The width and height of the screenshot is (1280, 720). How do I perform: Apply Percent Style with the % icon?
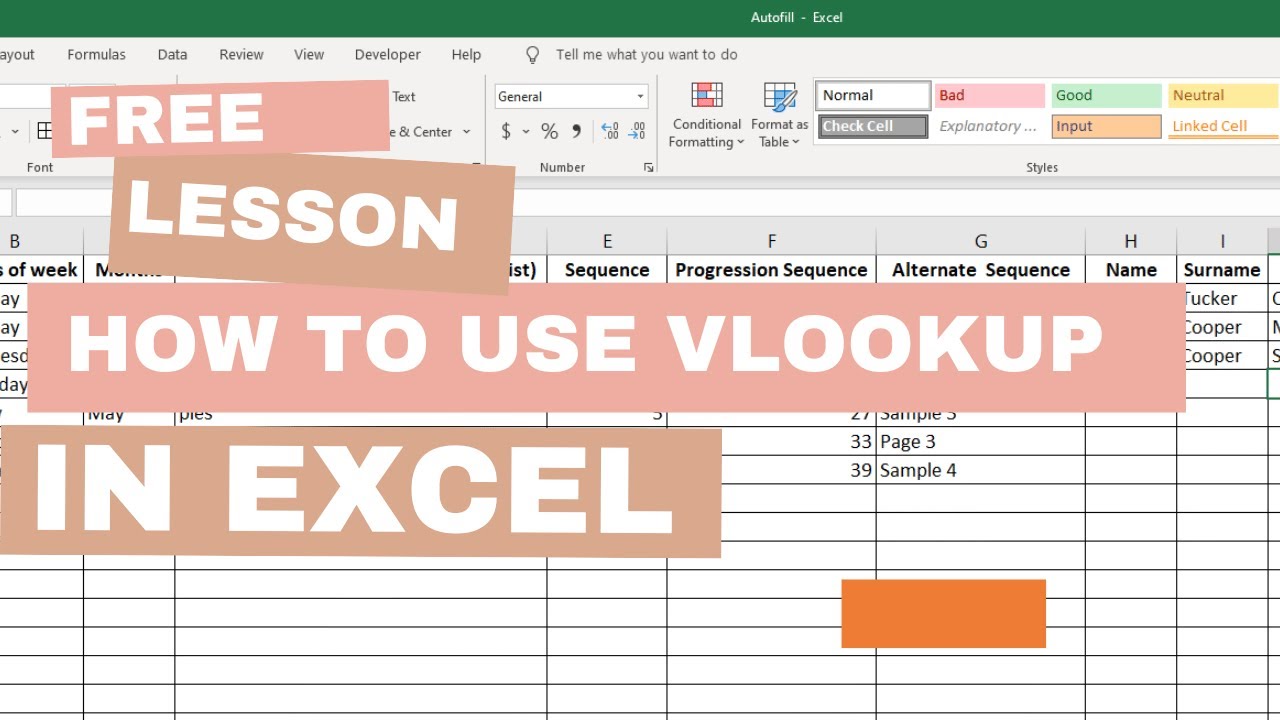click(549, 131)
